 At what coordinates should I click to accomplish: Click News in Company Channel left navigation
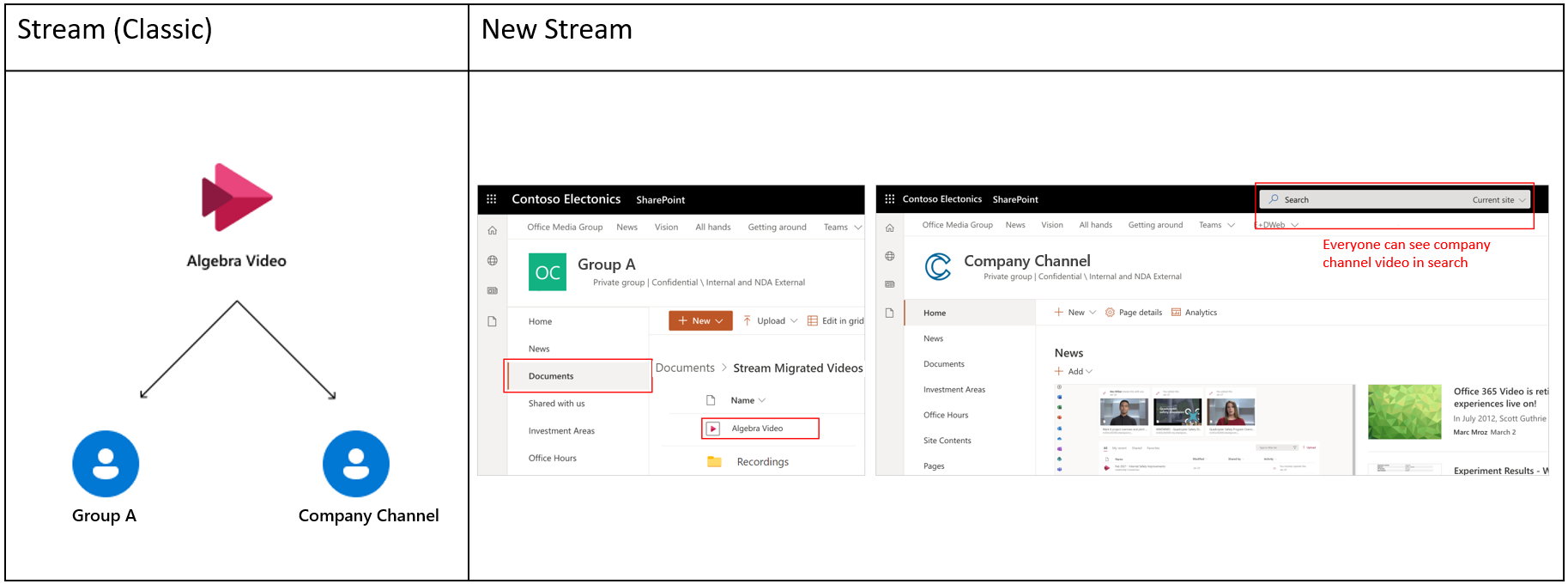click(x=933, y=338)
